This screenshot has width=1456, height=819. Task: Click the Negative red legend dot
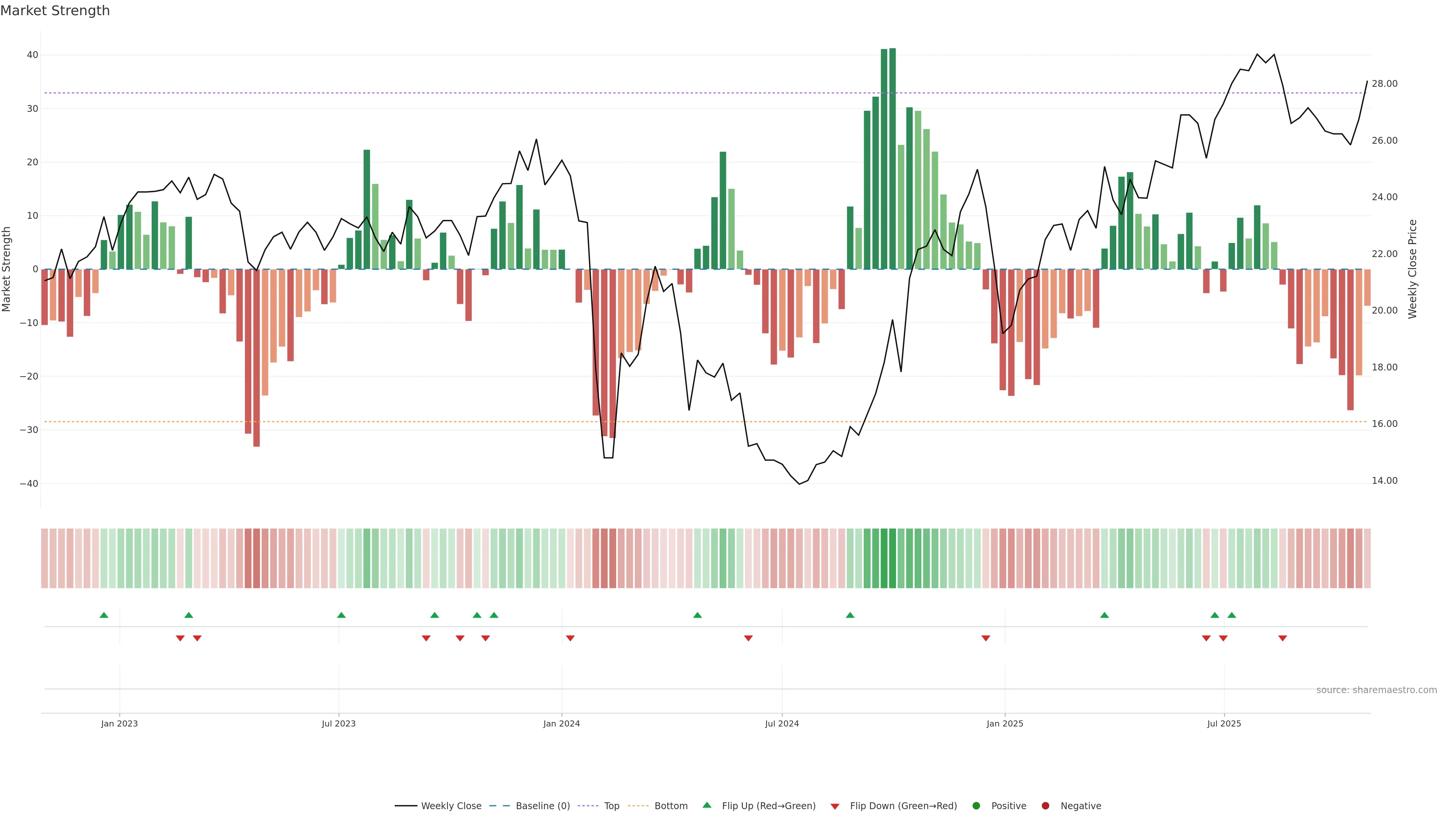click(1045, 805)
